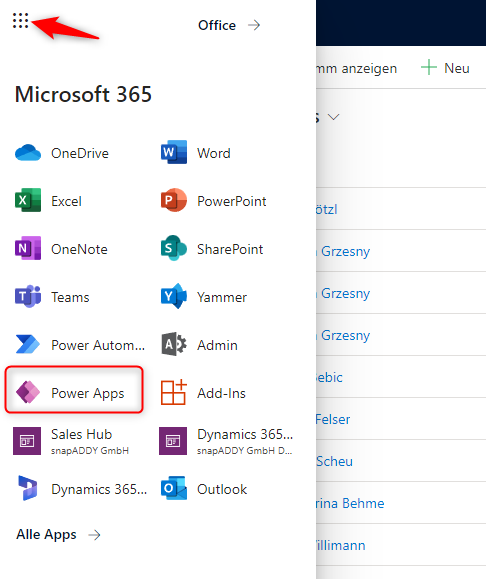Open the Power Automate icon
486x579 pixels.
pyautogui.click(x=28, y=344)
